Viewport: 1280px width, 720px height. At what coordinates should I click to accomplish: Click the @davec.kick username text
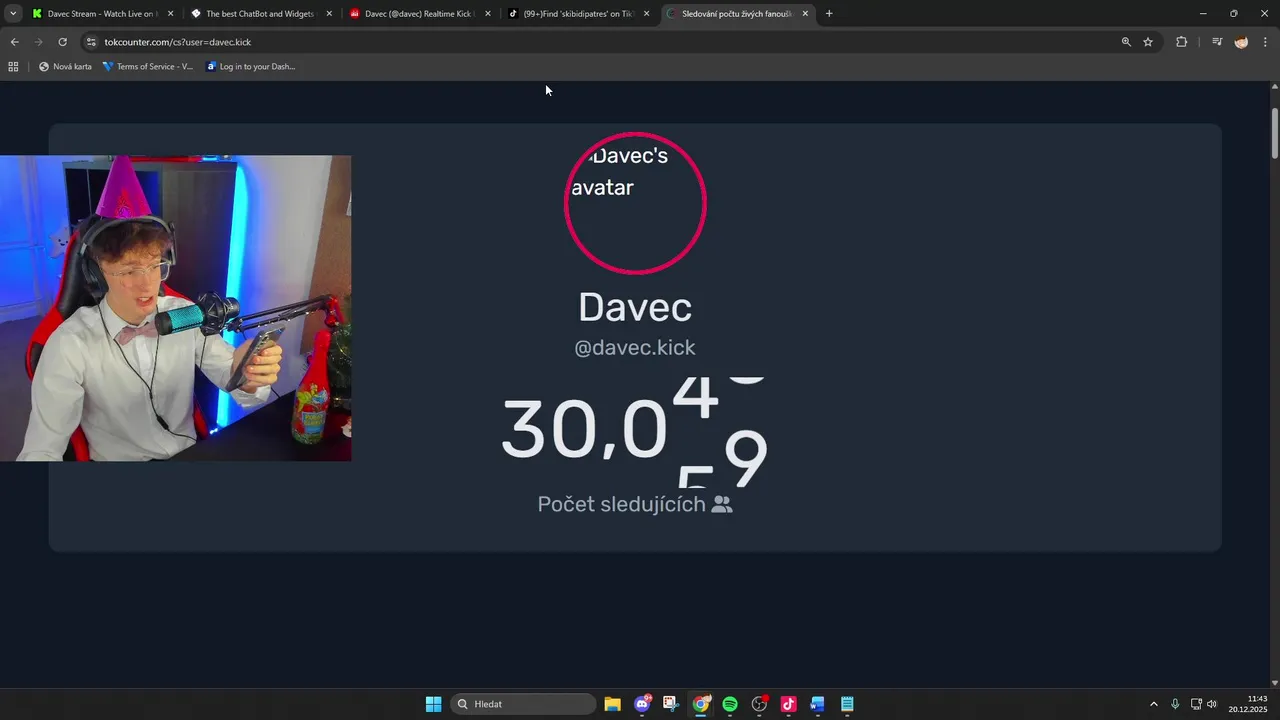[635, 348]
